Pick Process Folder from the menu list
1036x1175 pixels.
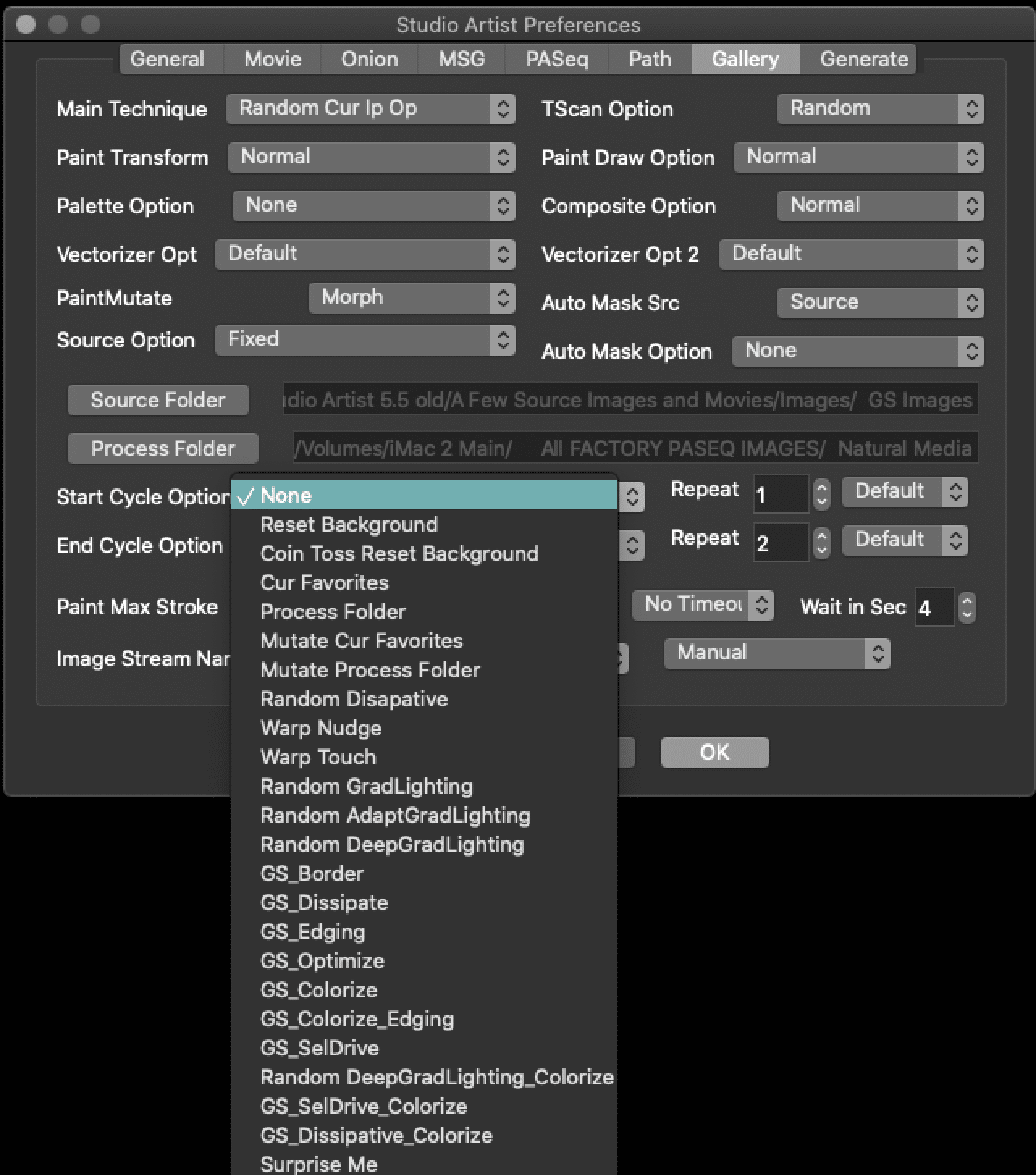[424, 612]
